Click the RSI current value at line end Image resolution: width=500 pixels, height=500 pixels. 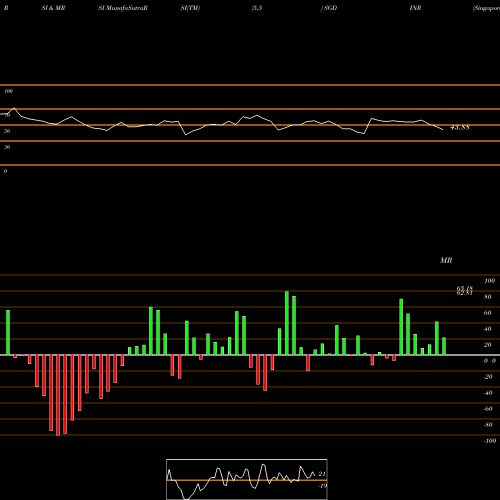coord(460,127)
